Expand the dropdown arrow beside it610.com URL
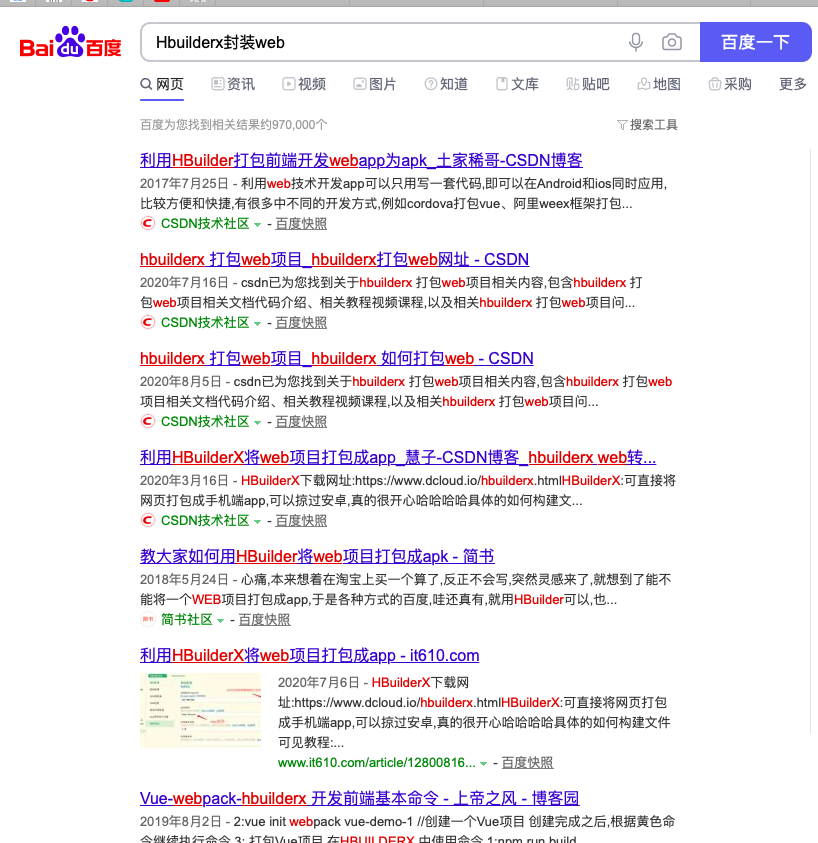The width and height of the screenshot is (818, 843). tap(483, 763)
